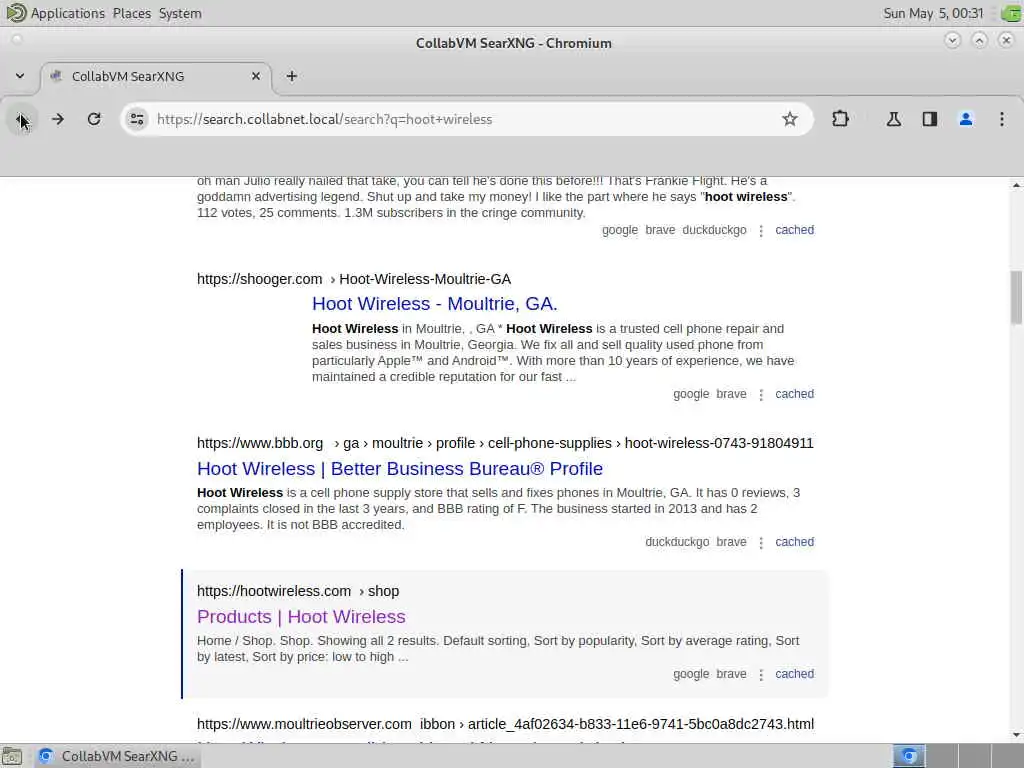Open Hoot Wireless - Moultrie, GA. link
Screen dimensions: 1024x768
click(x=434, y=304)
